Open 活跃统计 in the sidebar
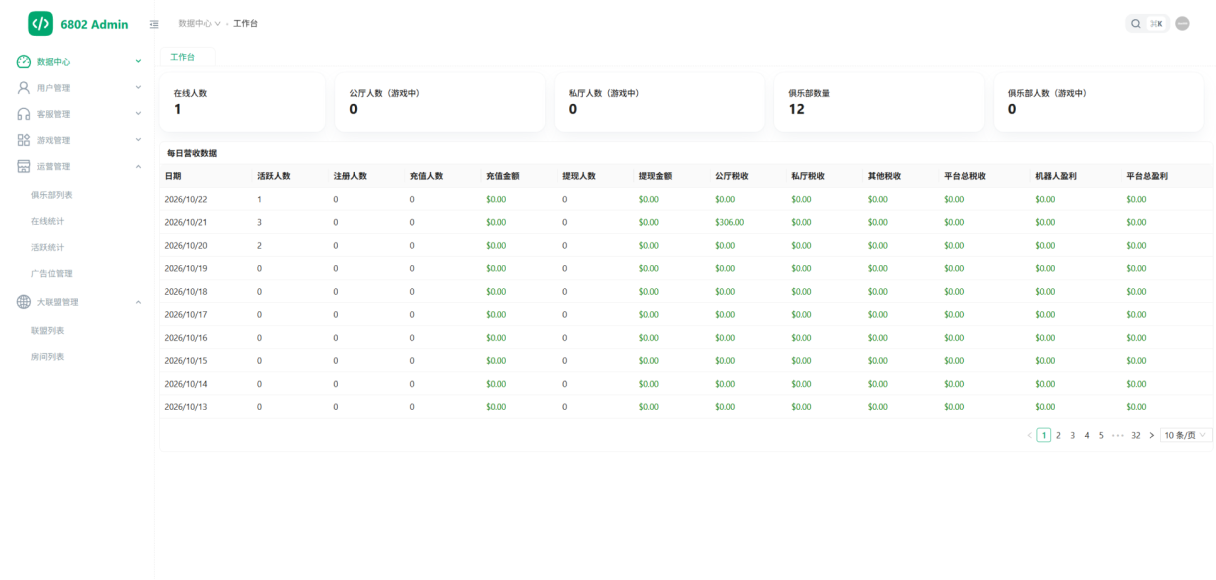 click(x=47, y=247)
